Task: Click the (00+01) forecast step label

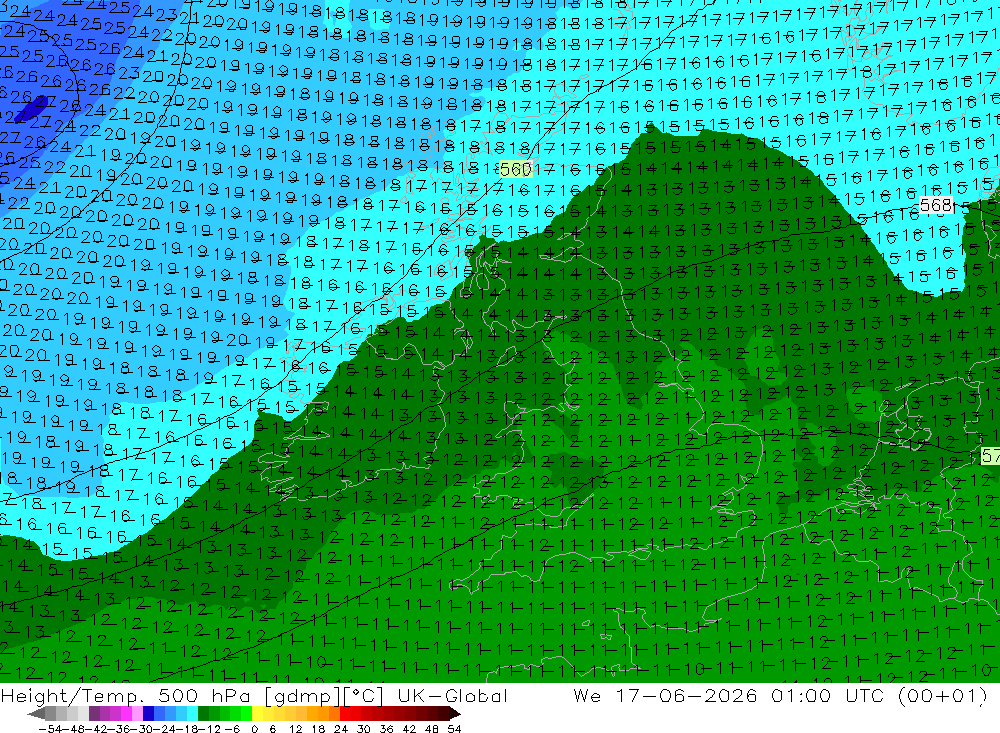Action: (943, 695)
